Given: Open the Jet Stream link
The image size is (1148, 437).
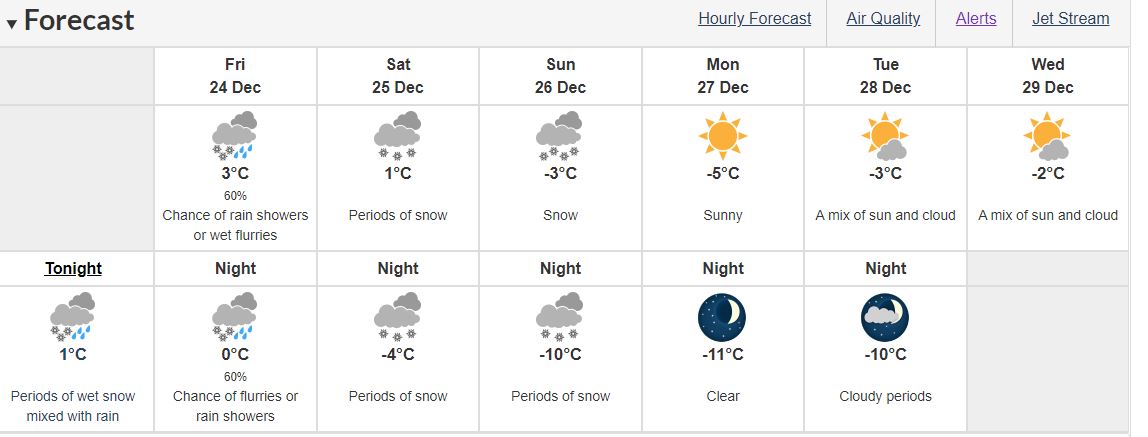Looking at the screenshot, I should pos(1070,19).
